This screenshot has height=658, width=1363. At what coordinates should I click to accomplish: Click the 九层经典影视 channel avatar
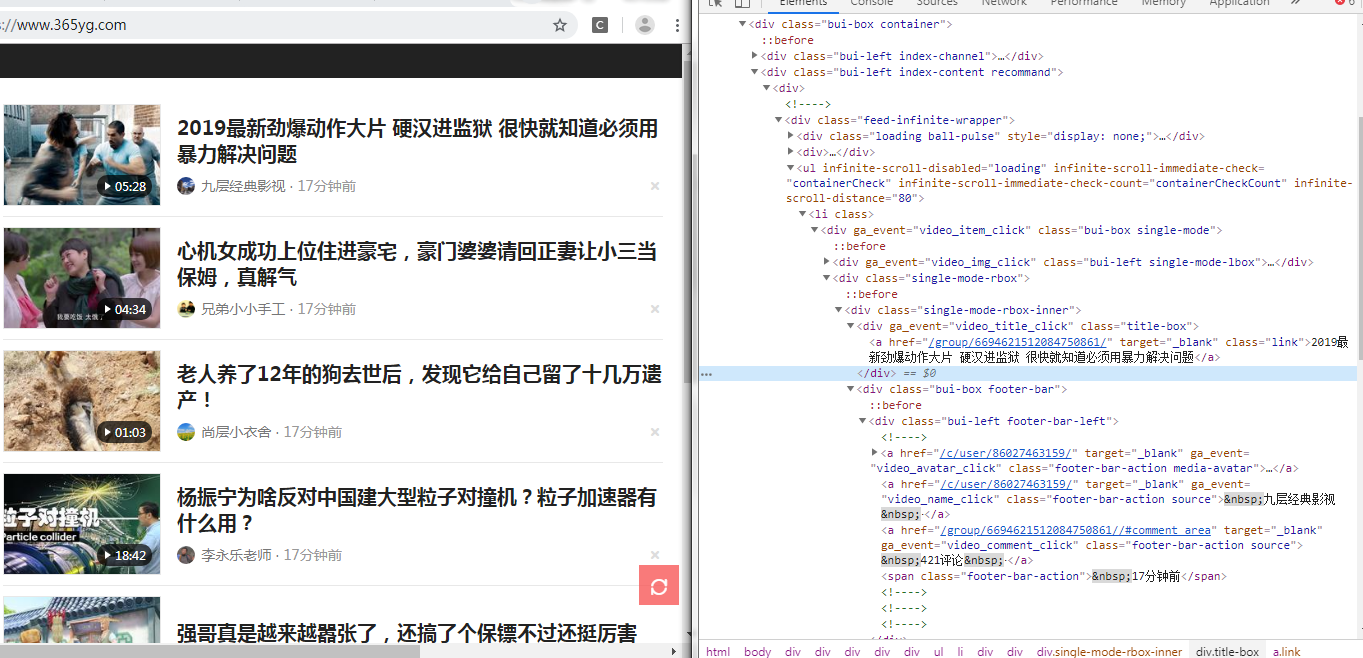(x=186, y=186)
